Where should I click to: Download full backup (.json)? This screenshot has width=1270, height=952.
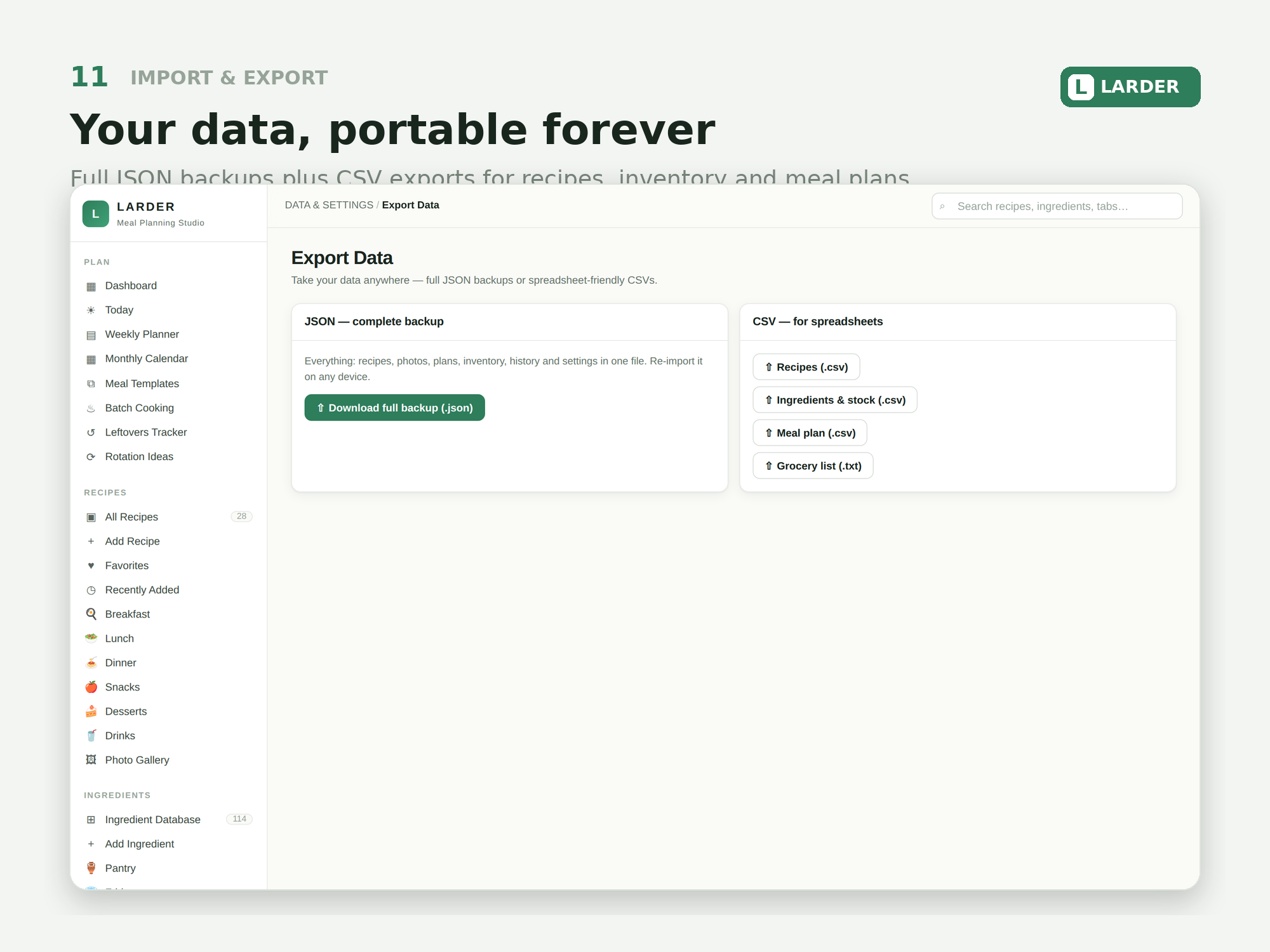point(394,407)
